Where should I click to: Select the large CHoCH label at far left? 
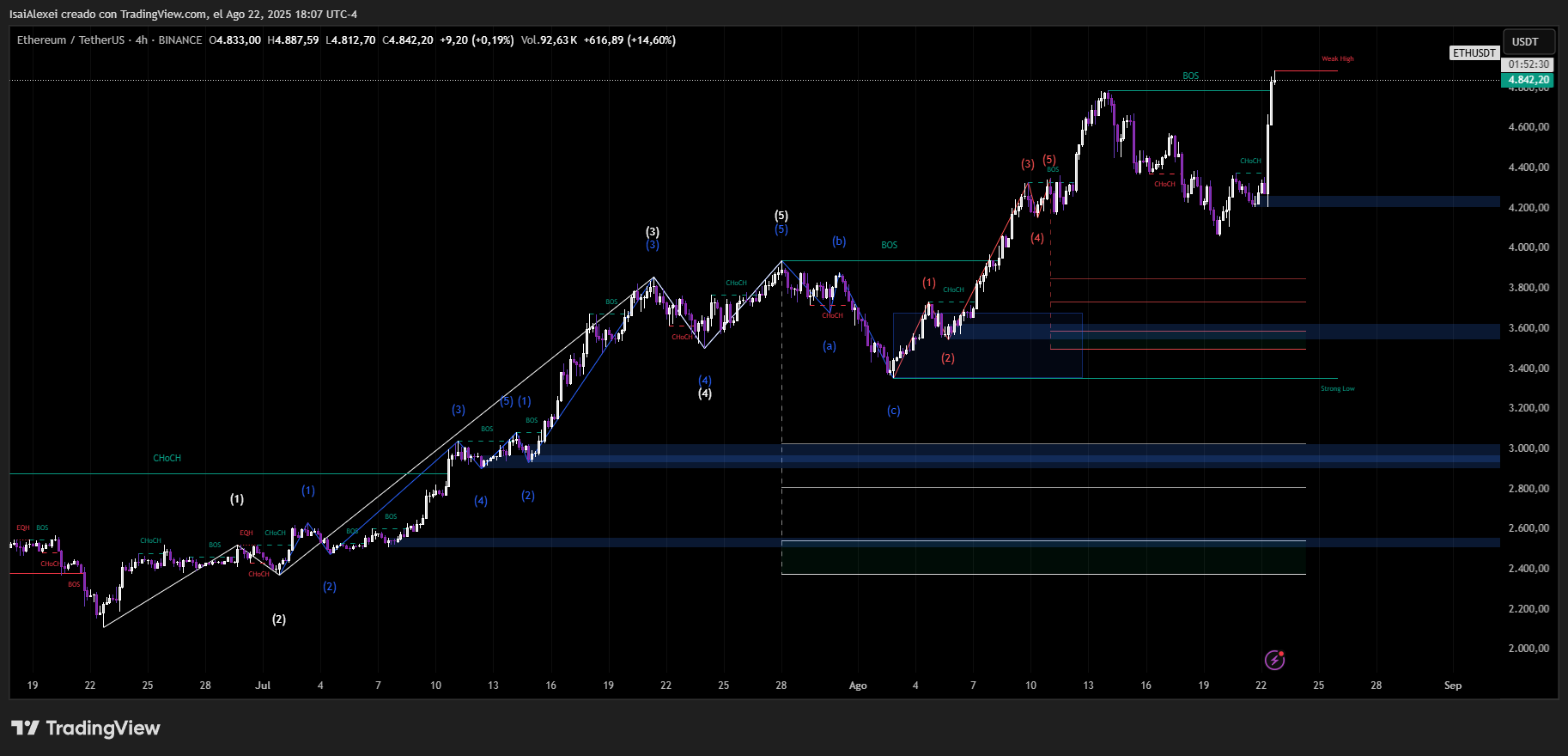[167, 459]
